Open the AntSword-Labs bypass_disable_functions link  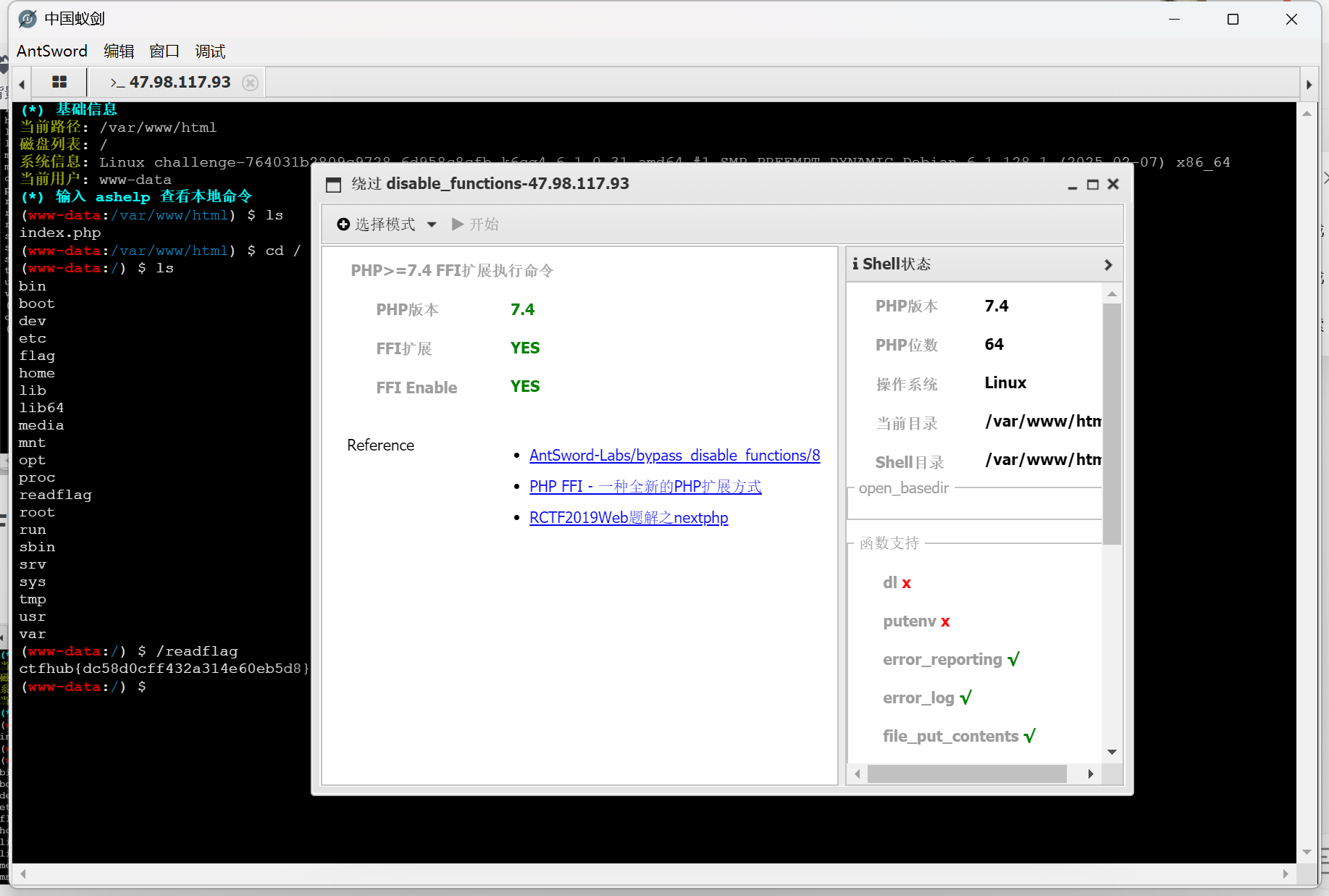(674, 455)
